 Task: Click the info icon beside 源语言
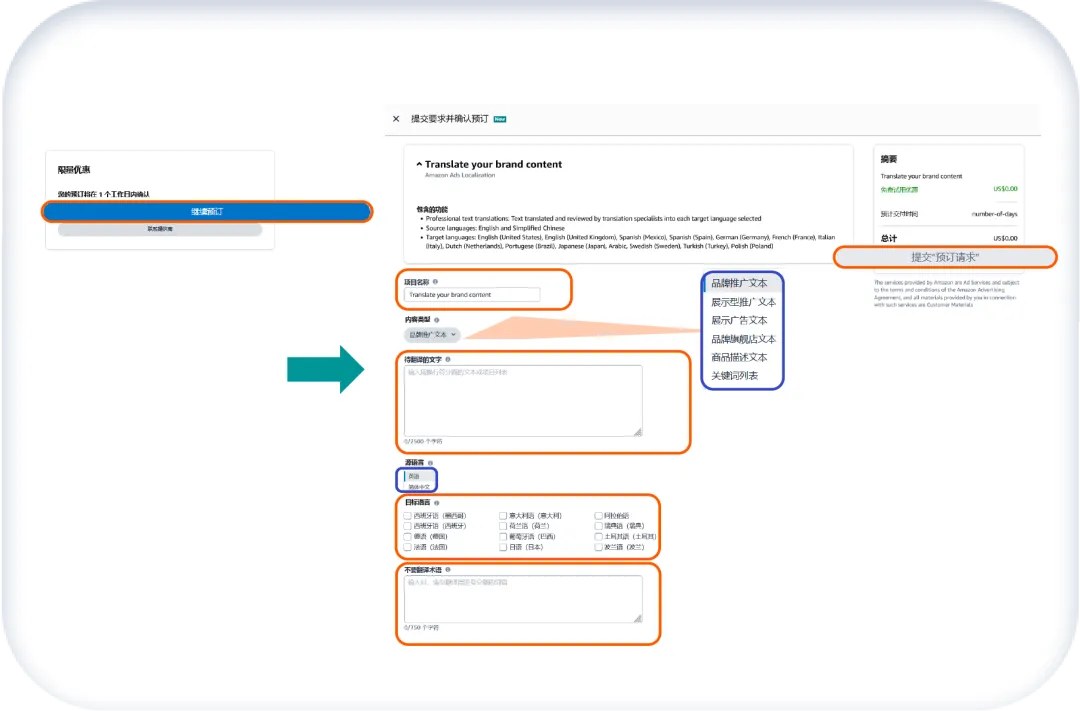[x=430, y=463]
